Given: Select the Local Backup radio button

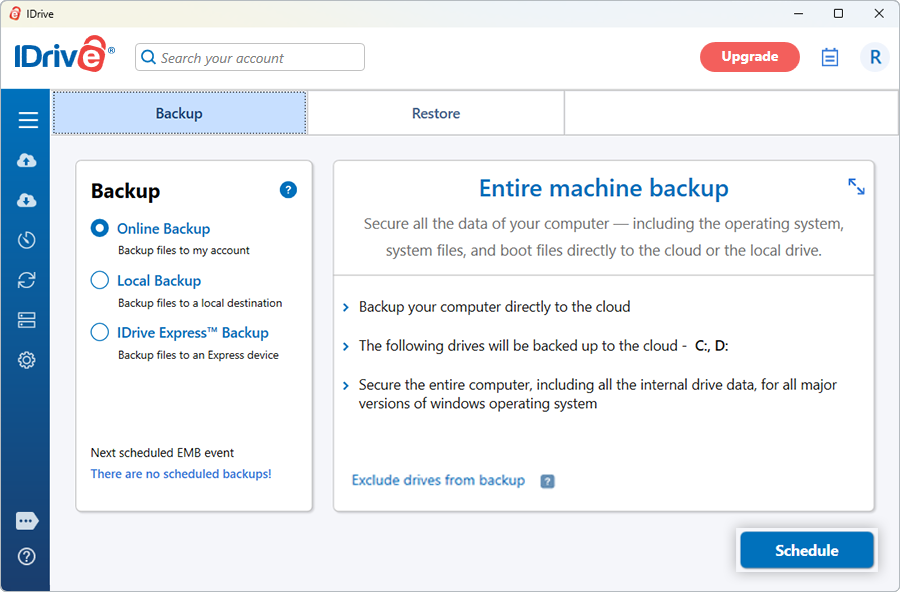Looking at the screenshot, I should point(99,280).
